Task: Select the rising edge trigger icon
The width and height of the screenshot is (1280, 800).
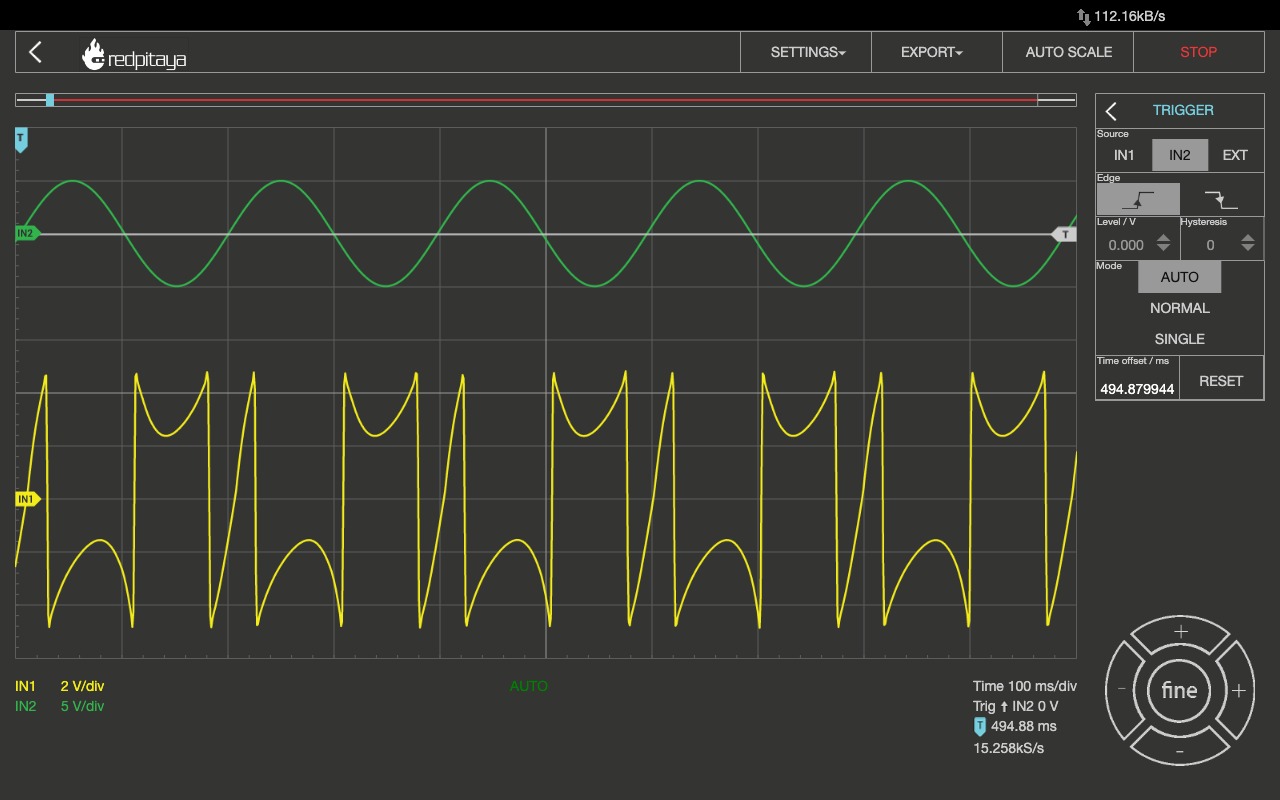Action: [1138, 199]
